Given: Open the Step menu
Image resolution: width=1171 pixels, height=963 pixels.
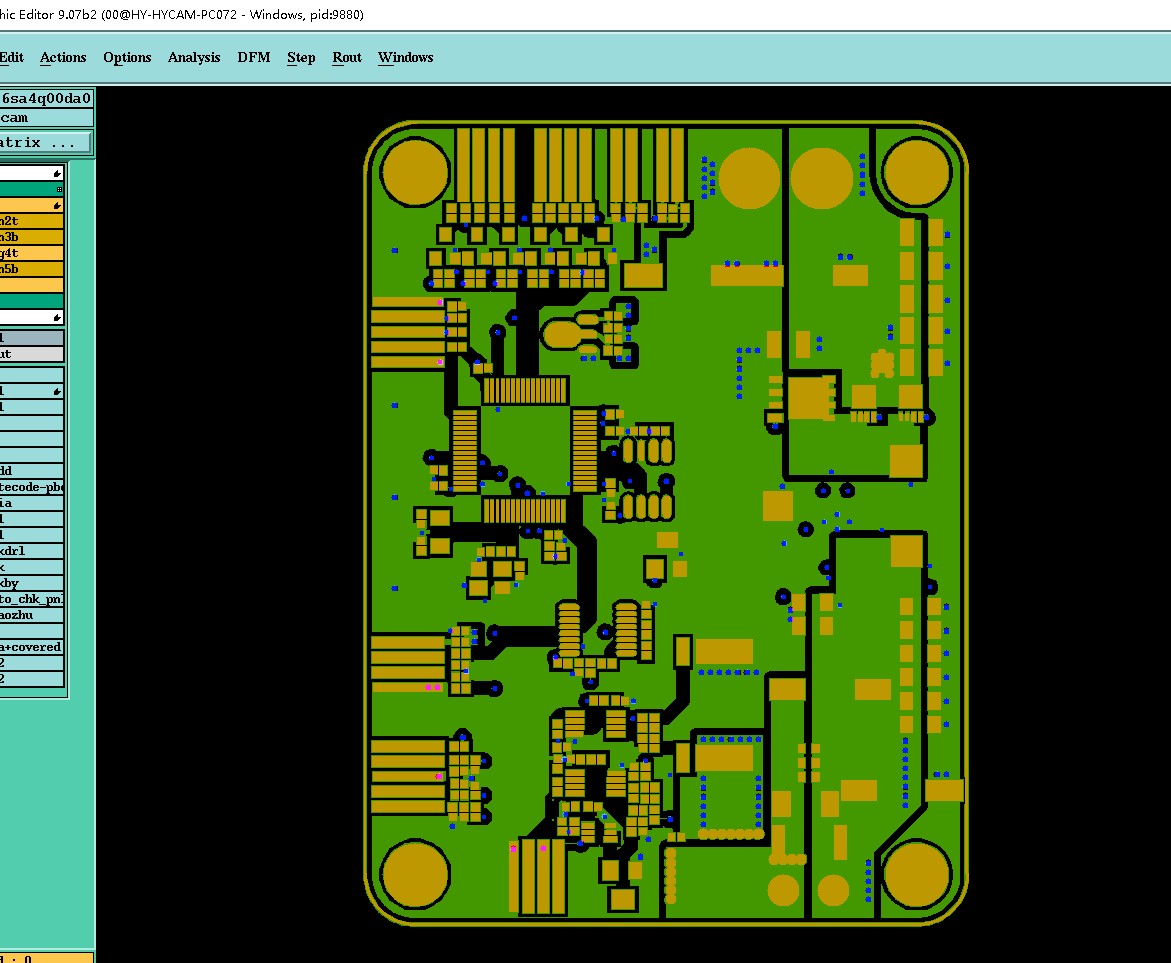Looking at the screenshot, I should (x=301, y=58).
